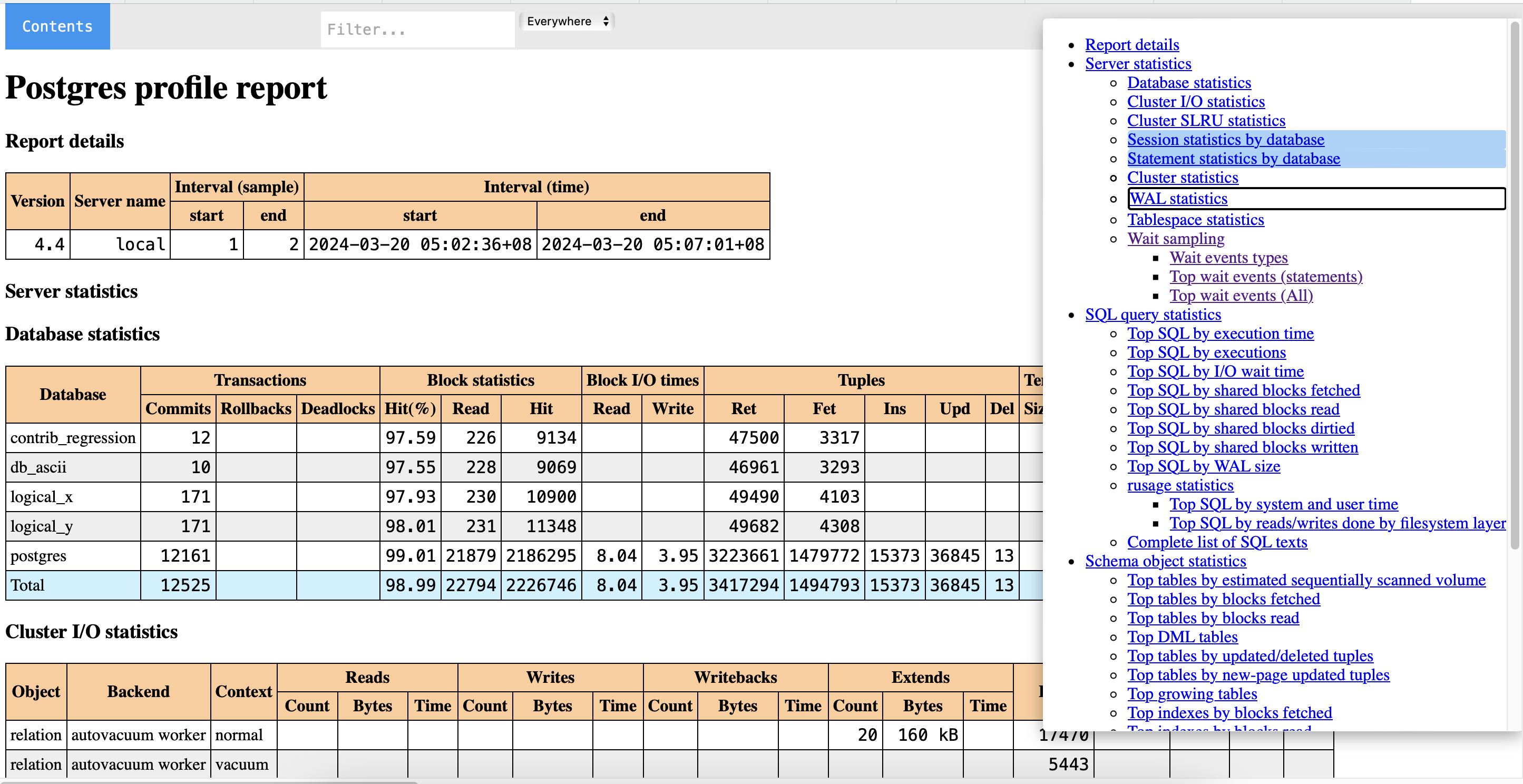Open the Report details link

pyautogui.click(x=1131, y=45)
